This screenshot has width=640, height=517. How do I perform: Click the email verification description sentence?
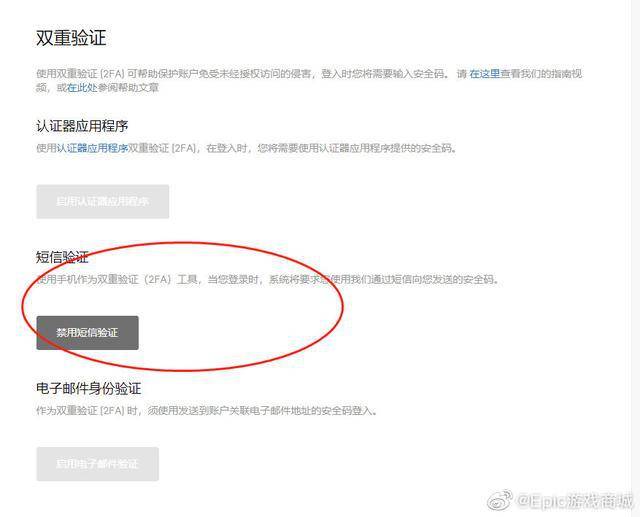point(207,410)
